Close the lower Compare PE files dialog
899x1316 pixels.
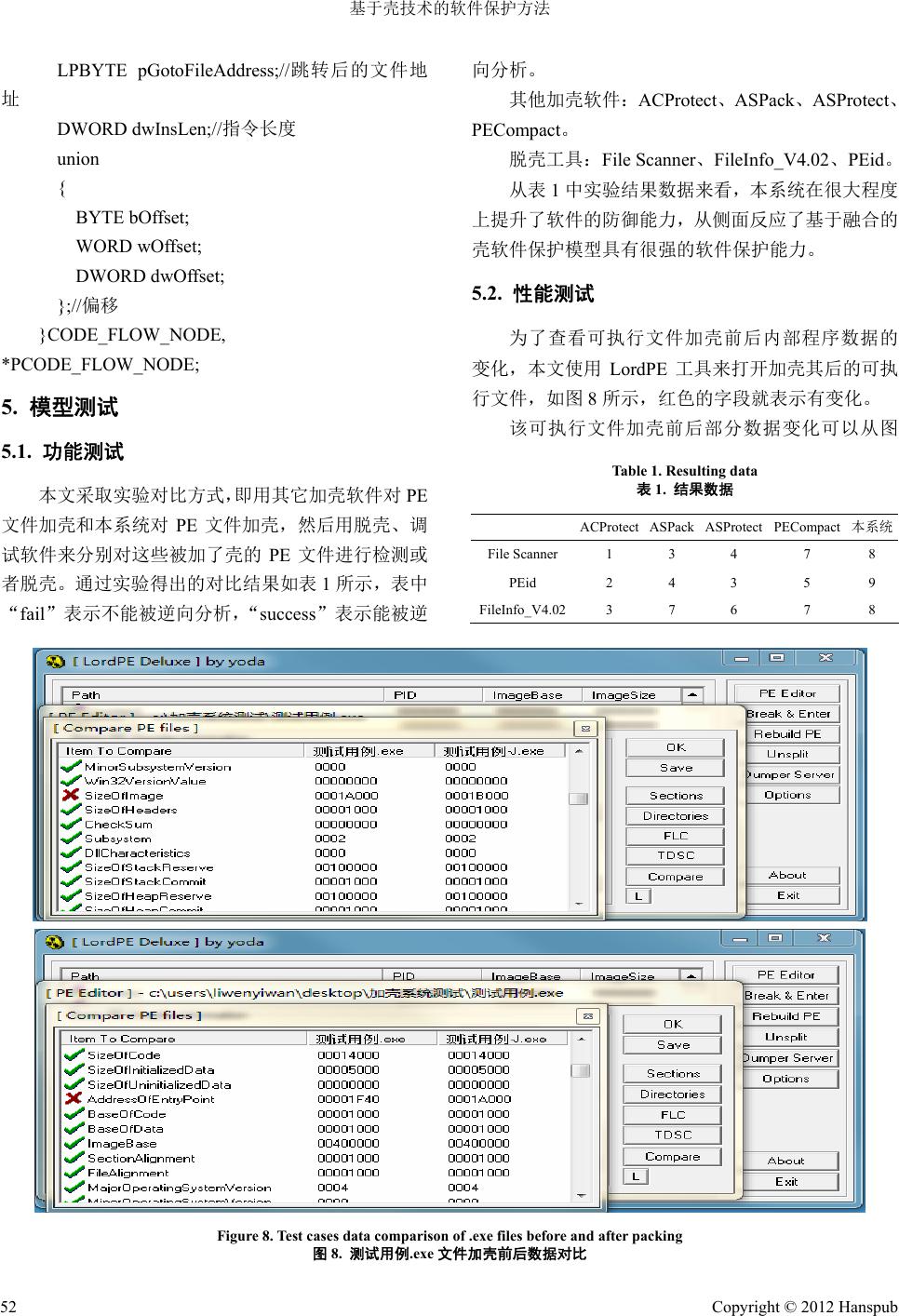coord(586,1016)
